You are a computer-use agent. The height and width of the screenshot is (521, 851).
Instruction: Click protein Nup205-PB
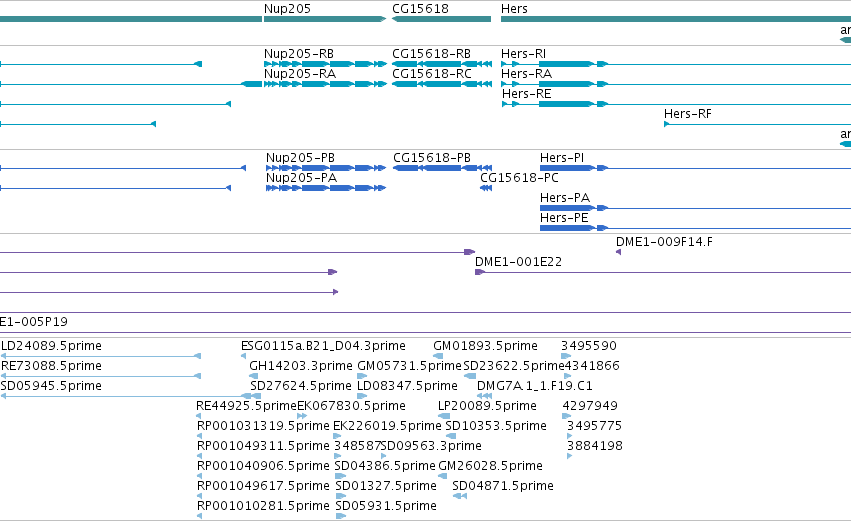(x=300, y=158)
